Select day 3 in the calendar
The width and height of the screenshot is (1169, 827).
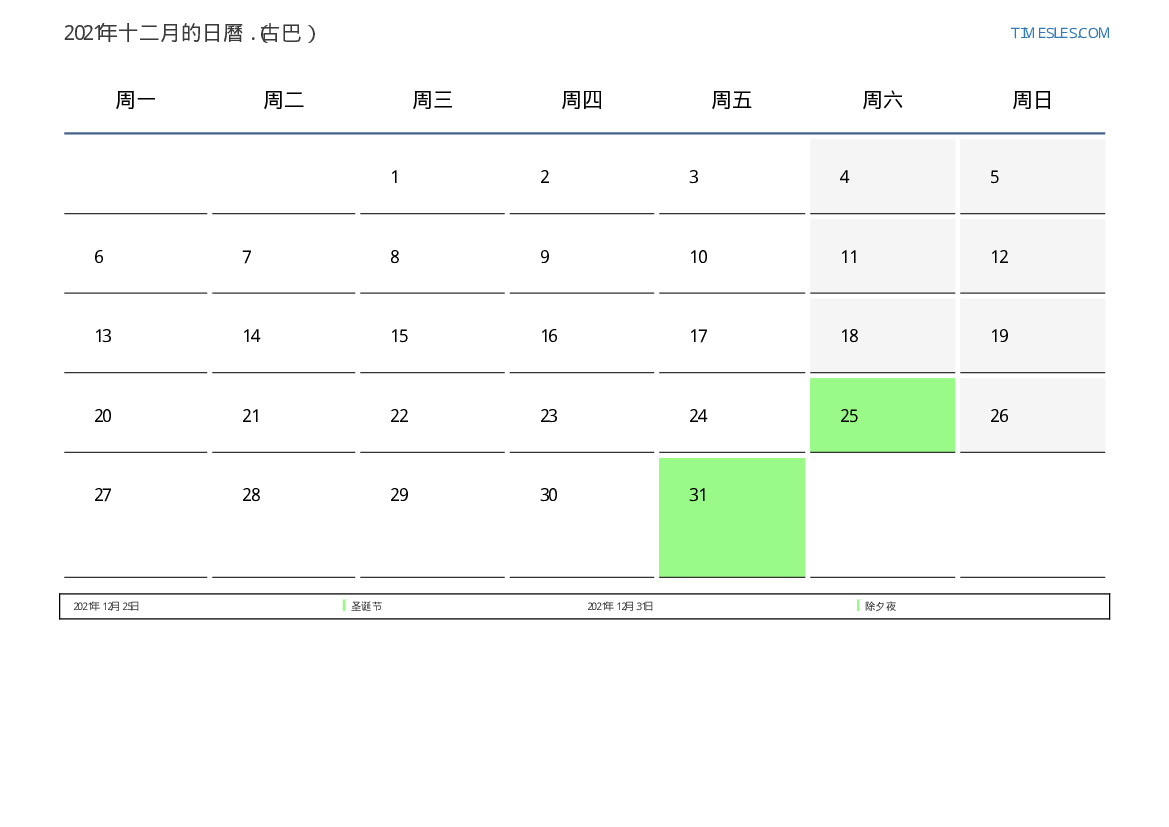click(x=732, y=177)
